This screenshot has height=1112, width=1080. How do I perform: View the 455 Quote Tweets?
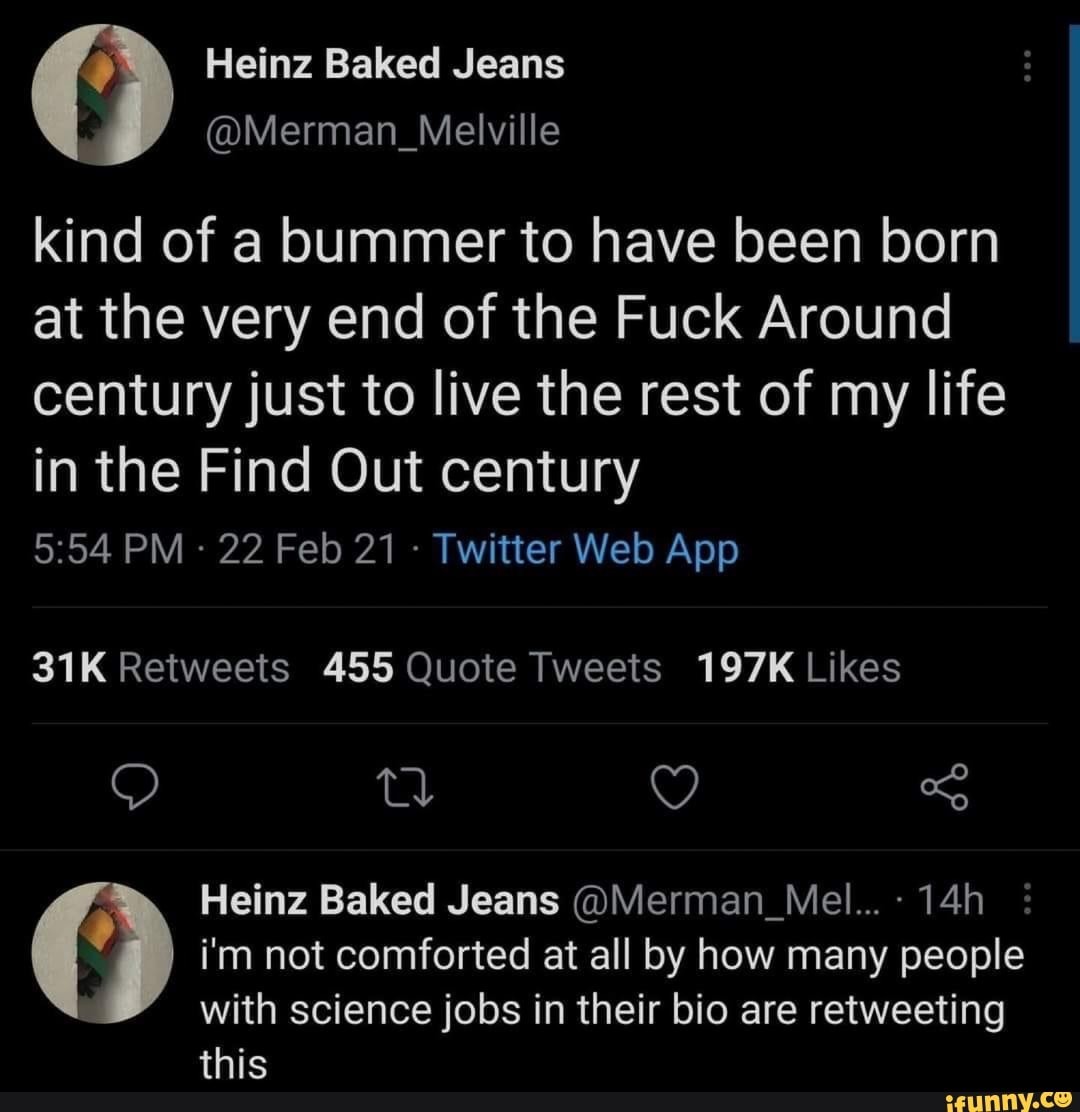pyautogui.click(x=492, y=667)
